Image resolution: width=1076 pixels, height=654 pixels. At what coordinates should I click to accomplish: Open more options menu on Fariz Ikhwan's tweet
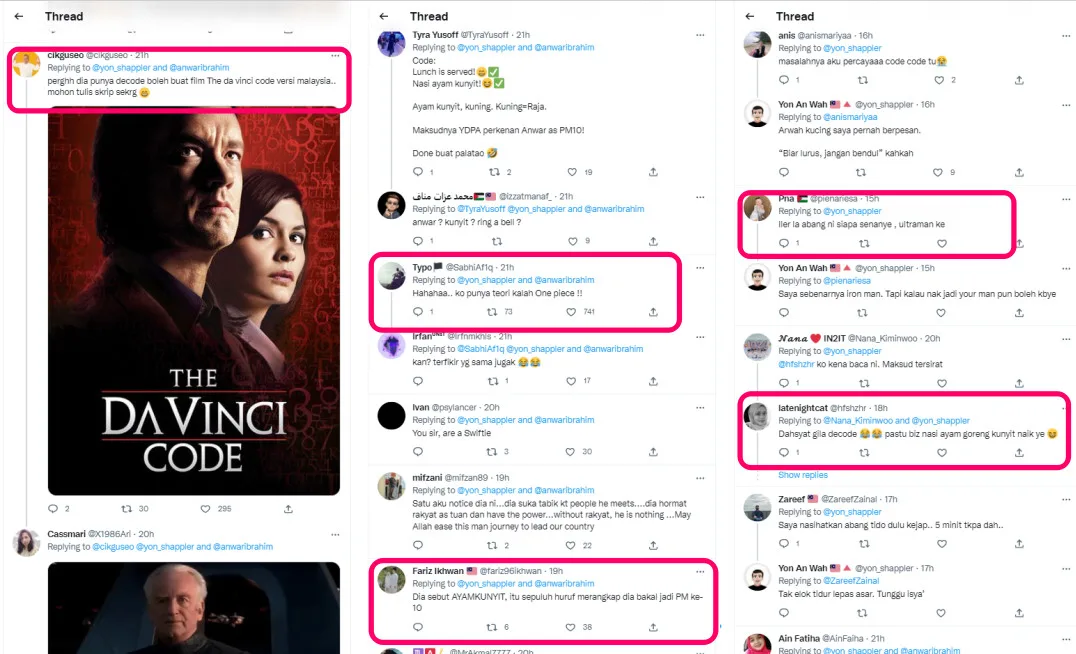[x=700, y=571]
